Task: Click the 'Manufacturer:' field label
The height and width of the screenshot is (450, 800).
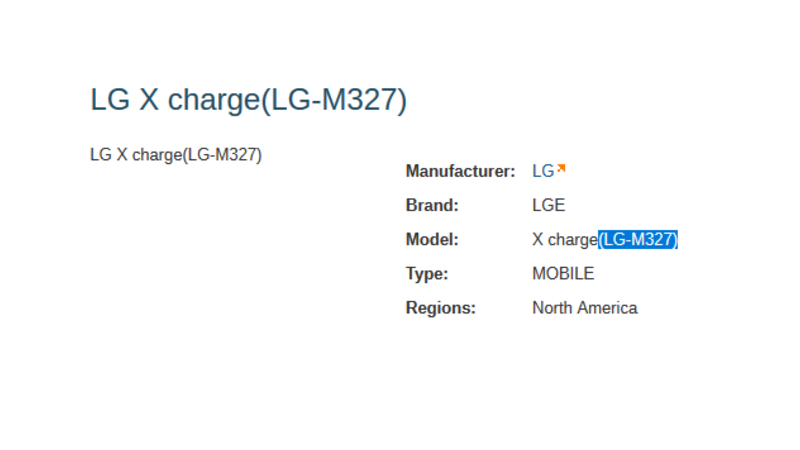Action: 460,171
